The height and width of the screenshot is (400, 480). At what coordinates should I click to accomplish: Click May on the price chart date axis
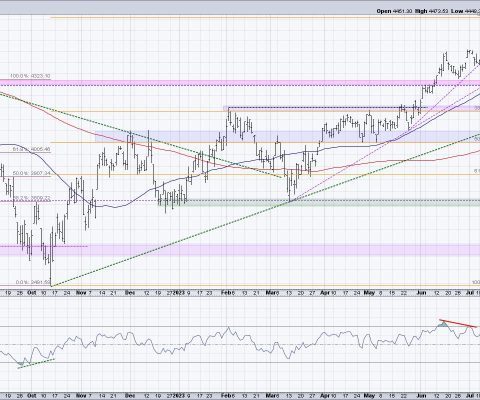point(368,293)
